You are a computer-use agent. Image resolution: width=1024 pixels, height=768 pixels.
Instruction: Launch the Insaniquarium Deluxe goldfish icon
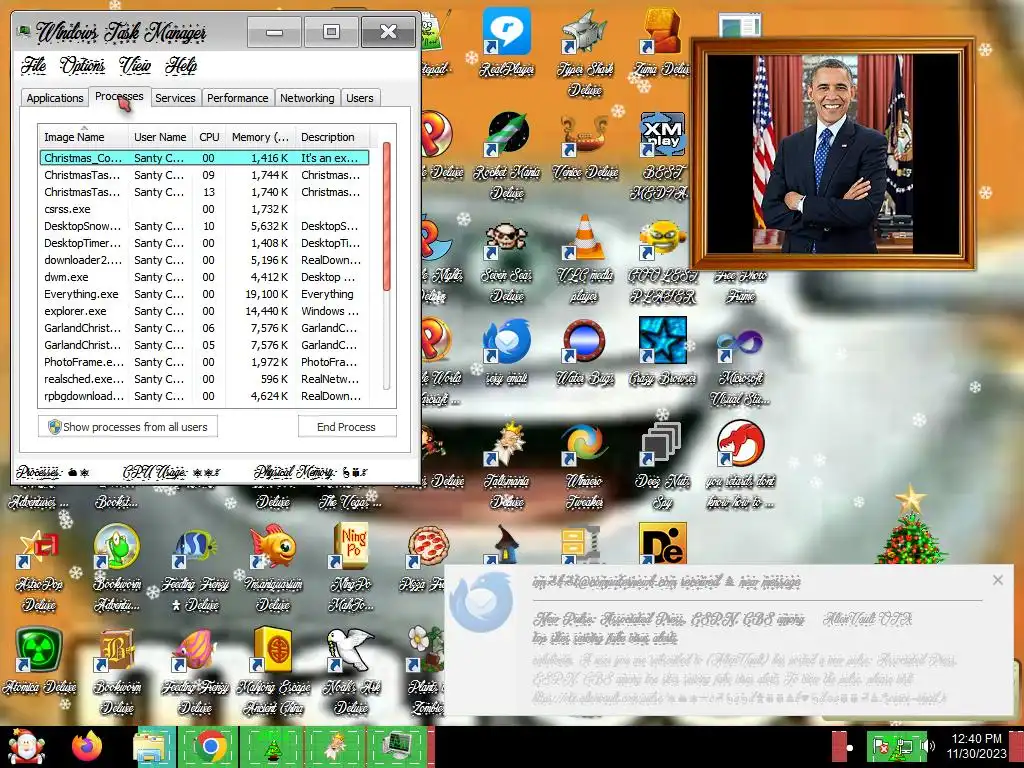point(273,568)
